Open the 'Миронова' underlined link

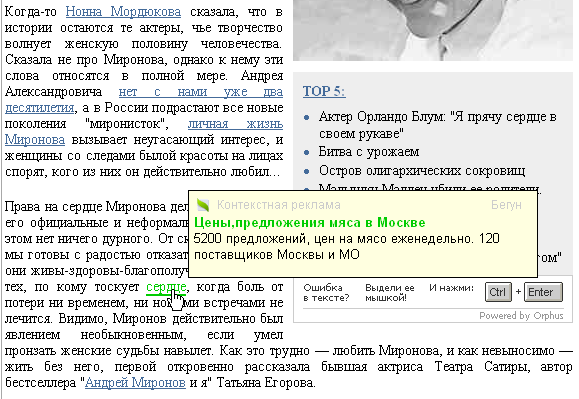35,140
